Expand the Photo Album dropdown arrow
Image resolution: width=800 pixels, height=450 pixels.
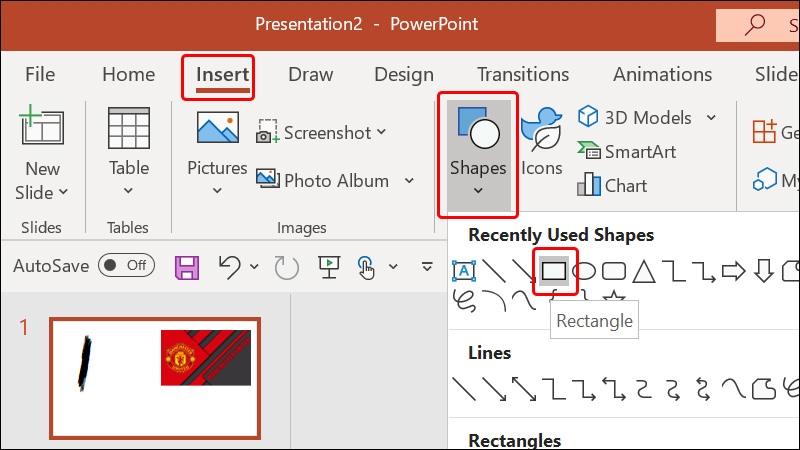click(409, 180)
